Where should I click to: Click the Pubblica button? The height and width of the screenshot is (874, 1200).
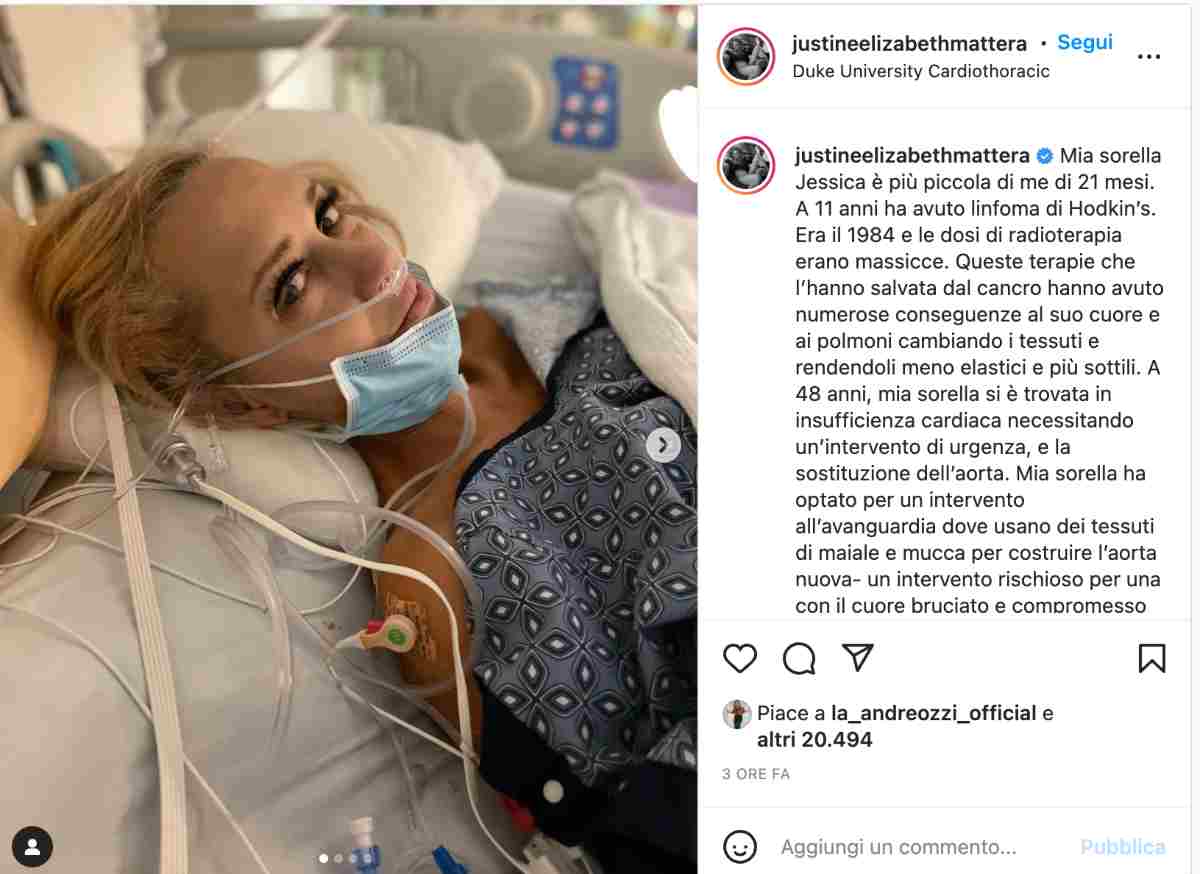click(x=1123, y=847)
